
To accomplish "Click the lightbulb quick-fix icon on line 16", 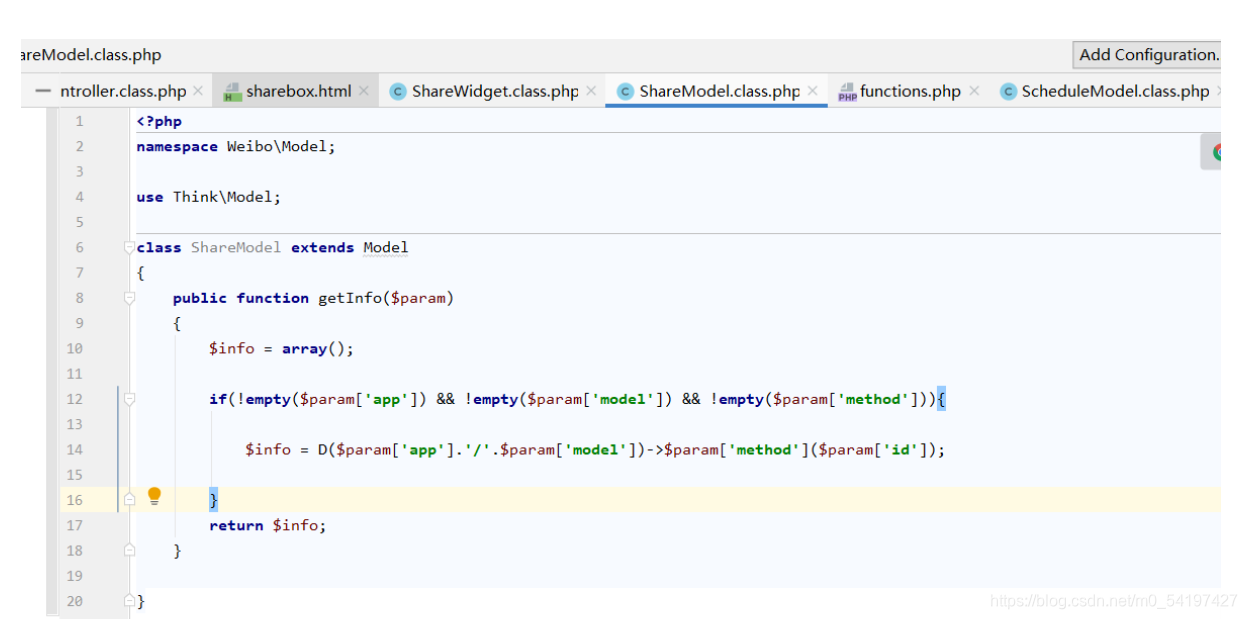I will (154, 497).
